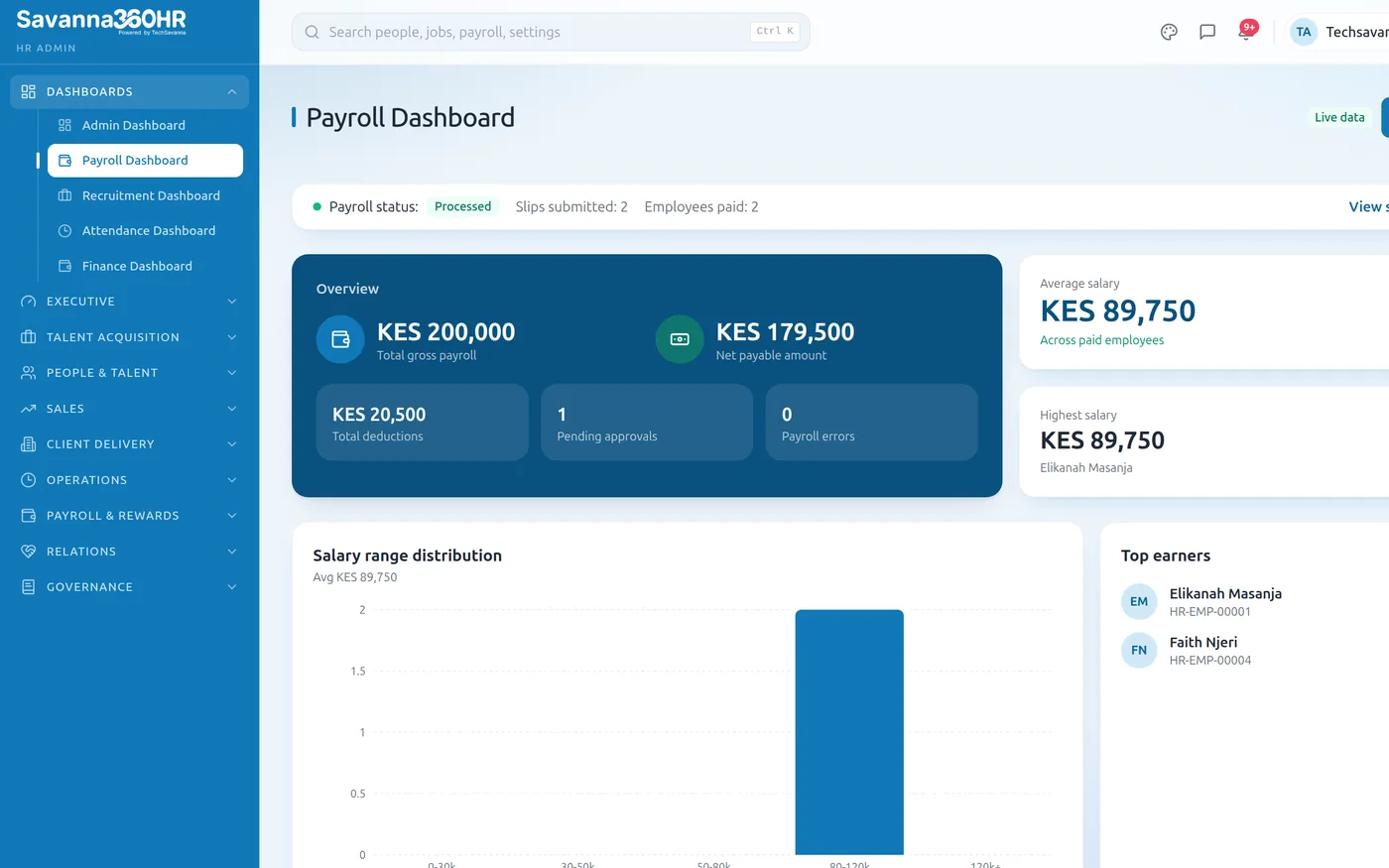Open Recruitment Dashboard menu item
1389x868 pixels.
(x=145, y=195)
